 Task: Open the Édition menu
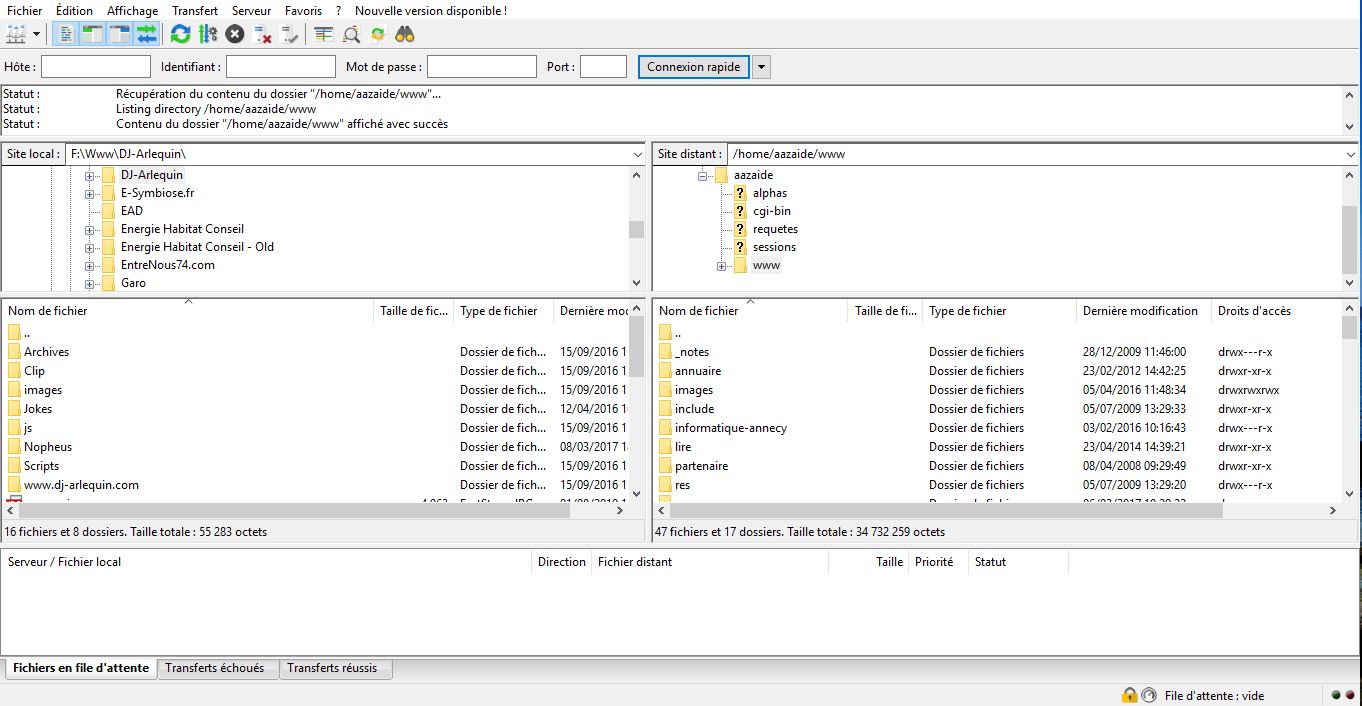click(x=75, y=11)
